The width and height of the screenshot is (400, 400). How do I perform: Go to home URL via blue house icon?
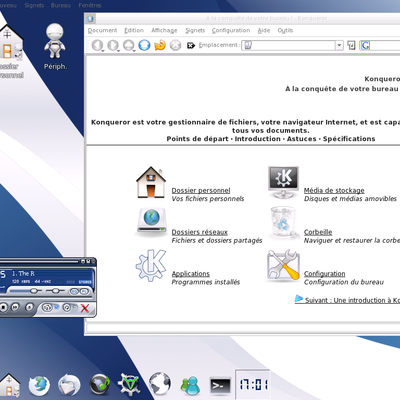tap(144, 45)
